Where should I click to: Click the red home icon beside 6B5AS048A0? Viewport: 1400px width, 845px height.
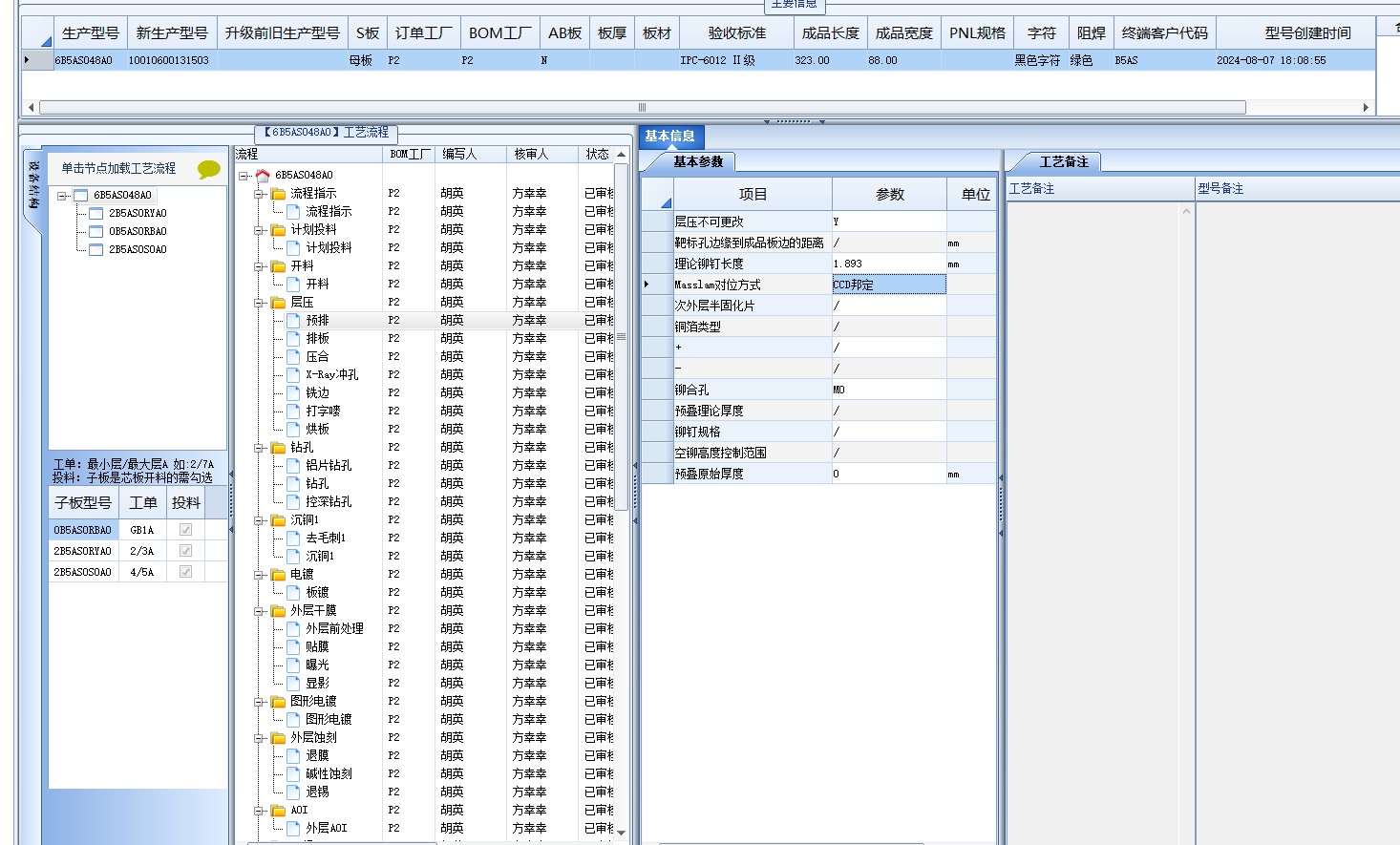coord(263,175)
